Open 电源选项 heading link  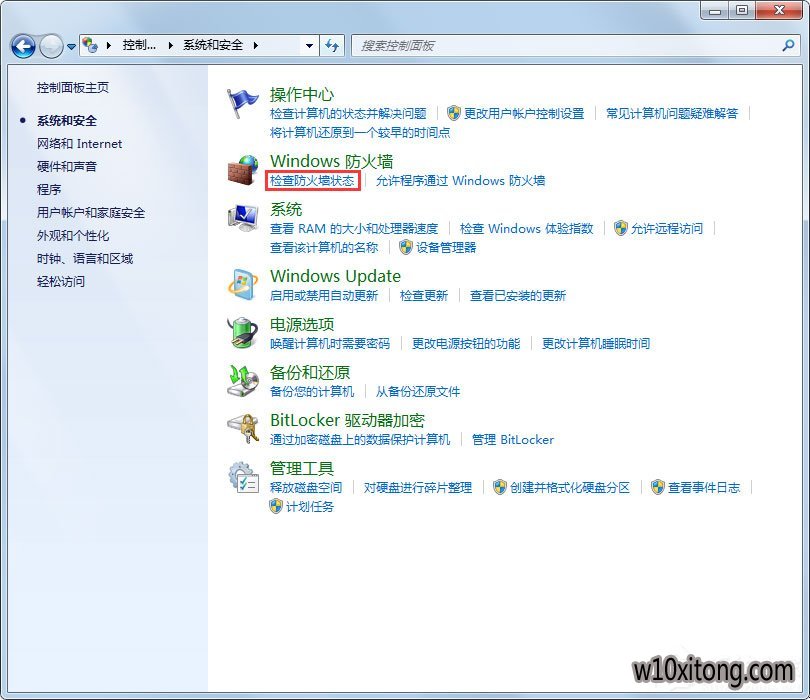302,324
